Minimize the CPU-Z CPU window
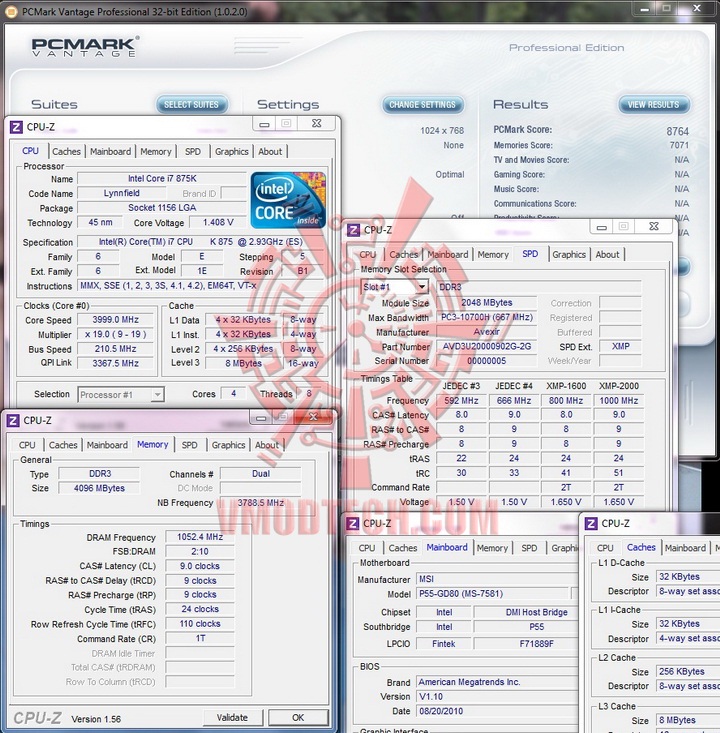 (x=264, y=124)
